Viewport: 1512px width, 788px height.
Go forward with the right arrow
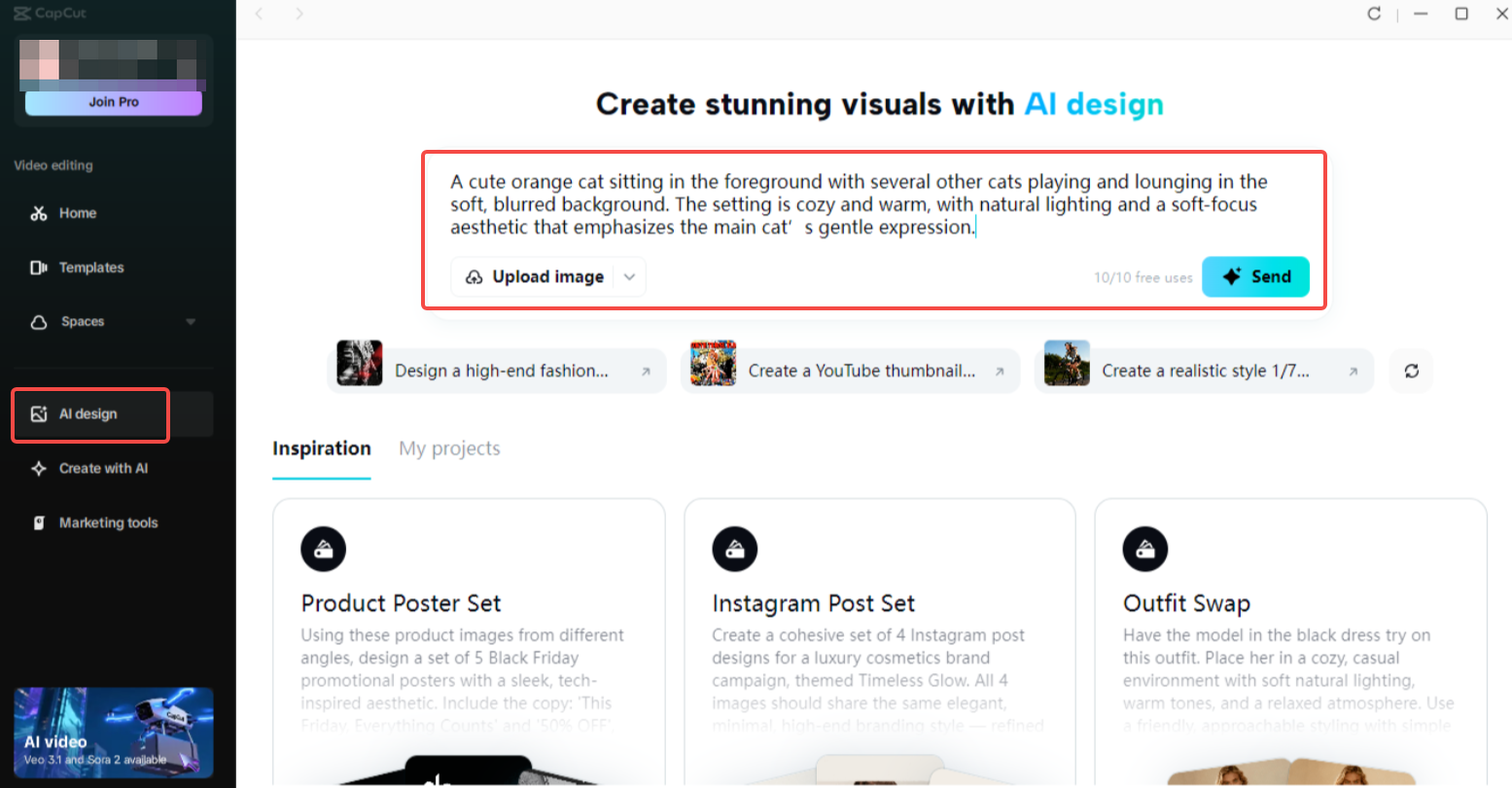point(299,14)
